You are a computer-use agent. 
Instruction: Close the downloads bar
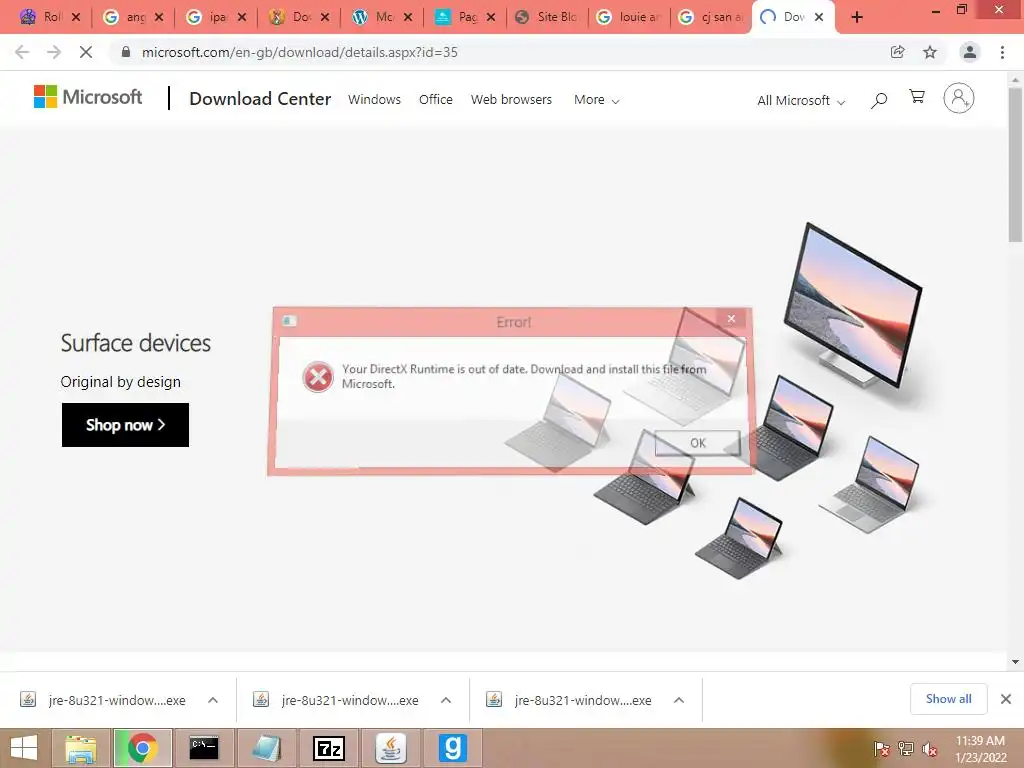click(1006, 699)
